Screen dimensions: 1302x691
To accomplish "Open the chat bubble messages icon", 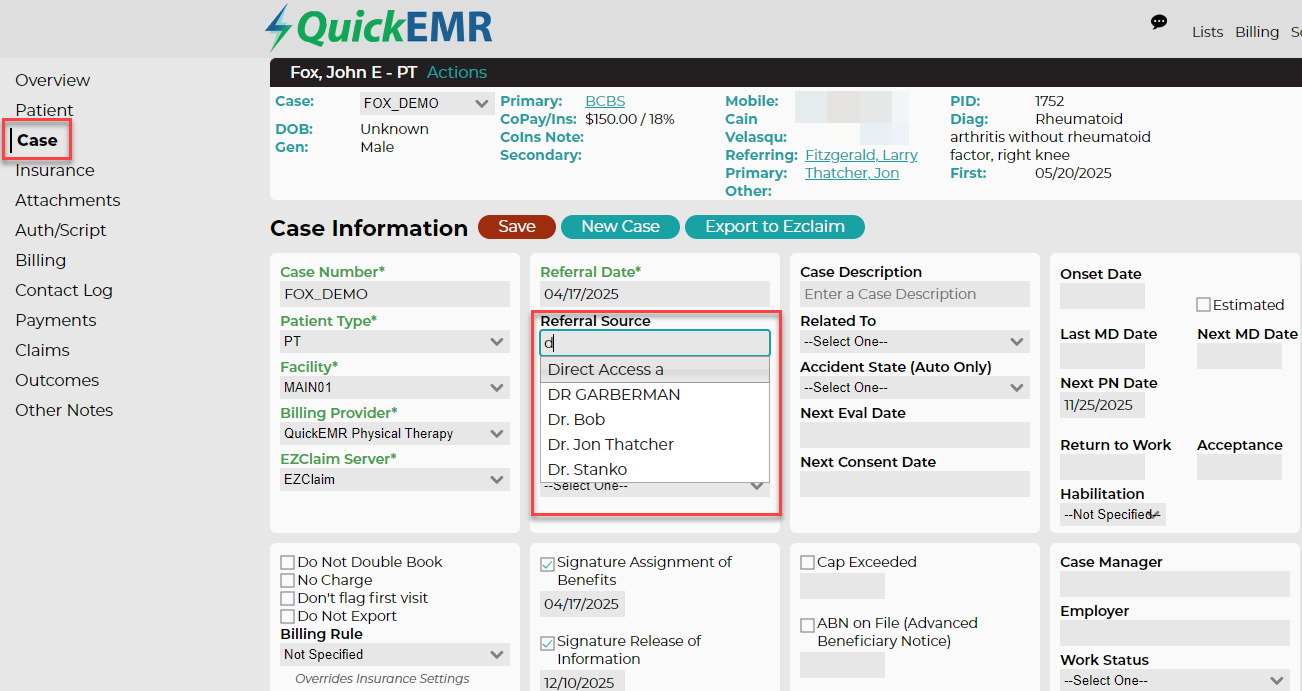I will tap(1159, 22).
